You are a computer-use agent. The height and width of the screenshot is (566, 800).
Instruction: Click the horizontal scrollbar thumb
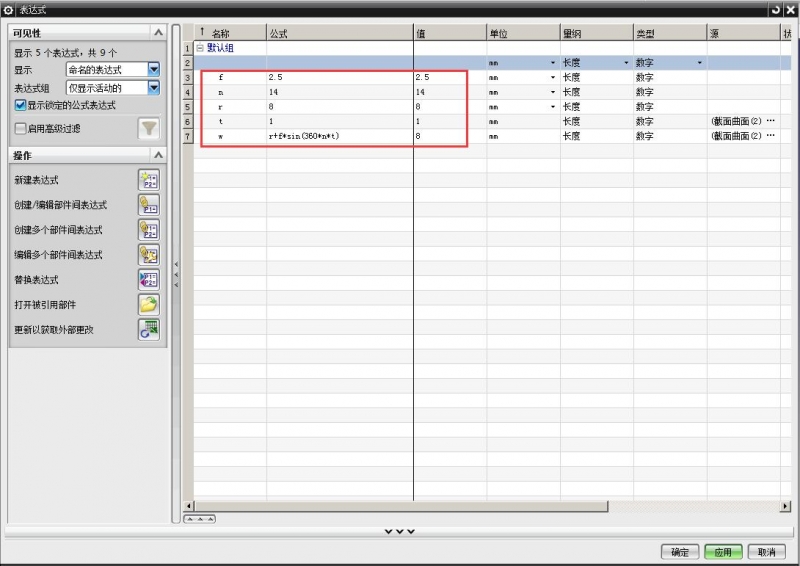coord(401,506)
